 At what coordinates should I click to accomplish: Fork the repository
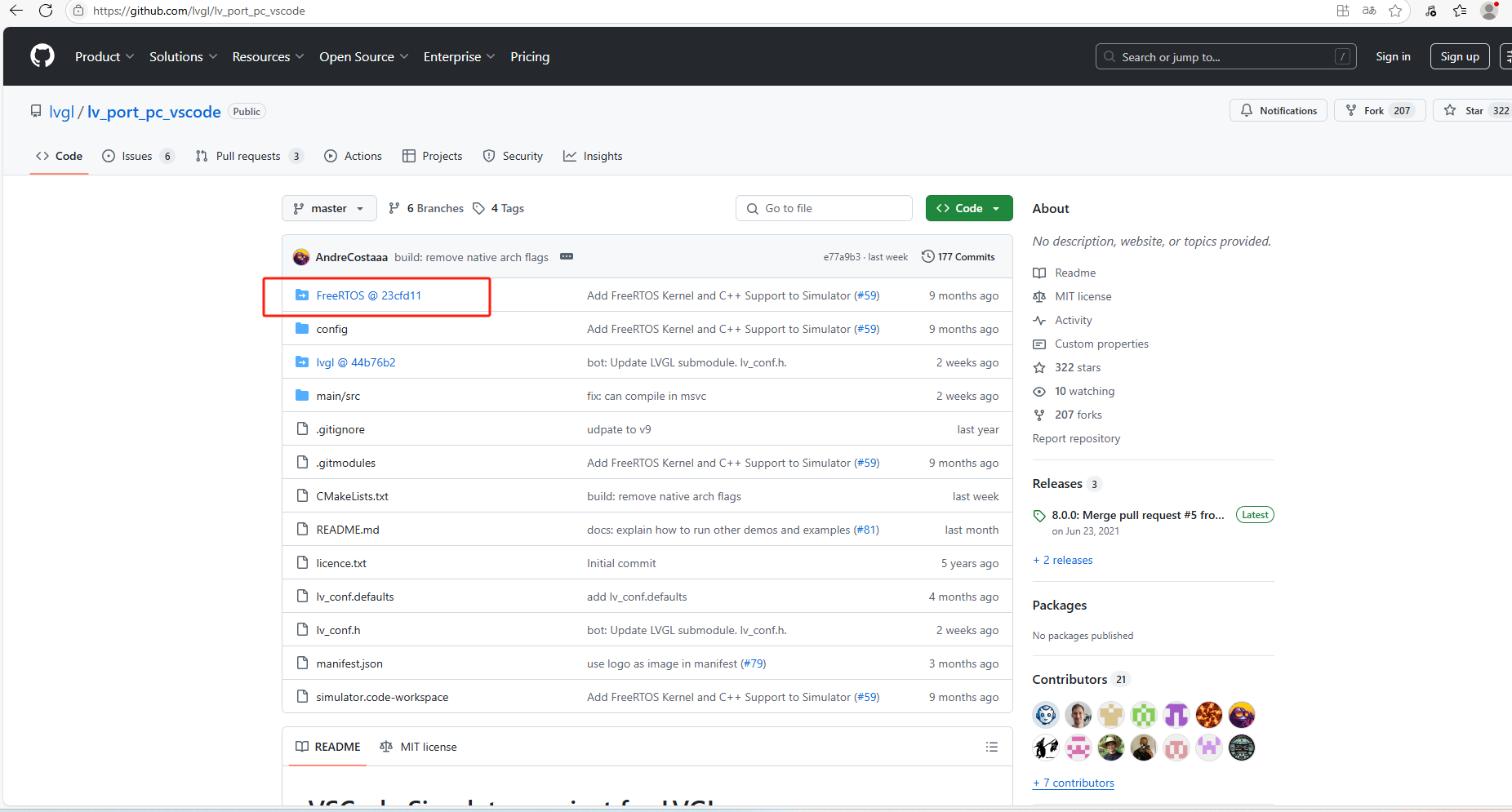click(1380, 110)
